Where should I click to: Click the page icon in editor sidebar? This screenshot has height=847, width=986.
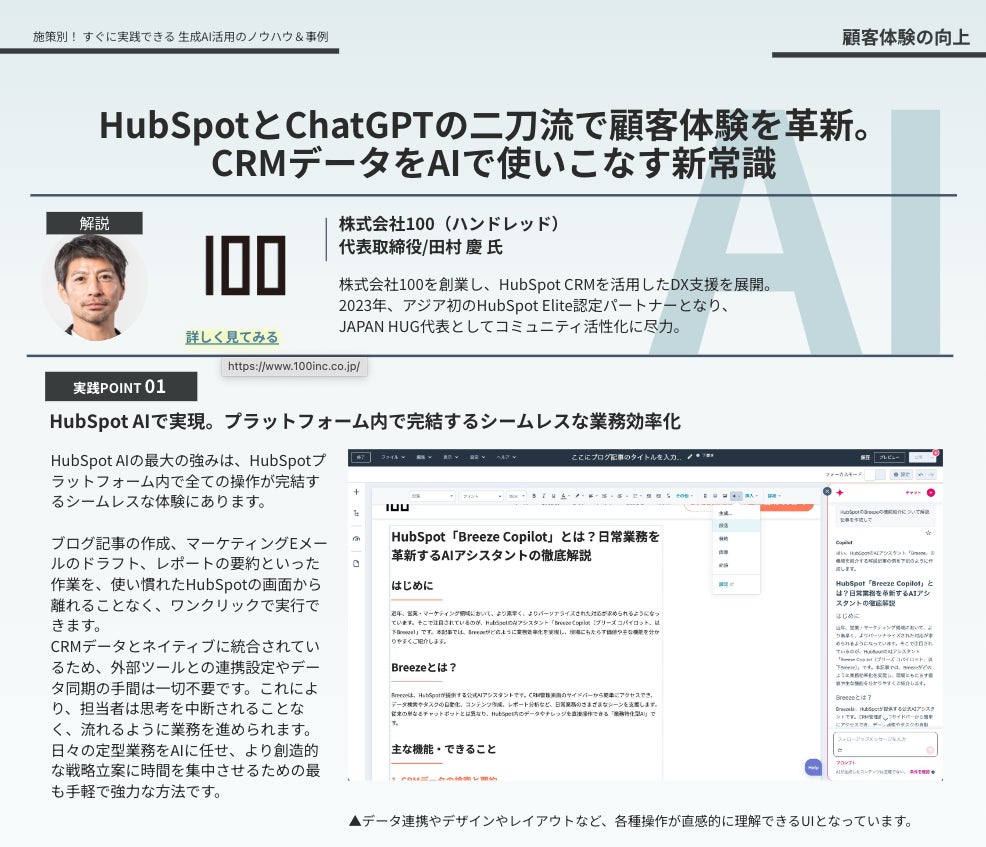pos(357,563)
